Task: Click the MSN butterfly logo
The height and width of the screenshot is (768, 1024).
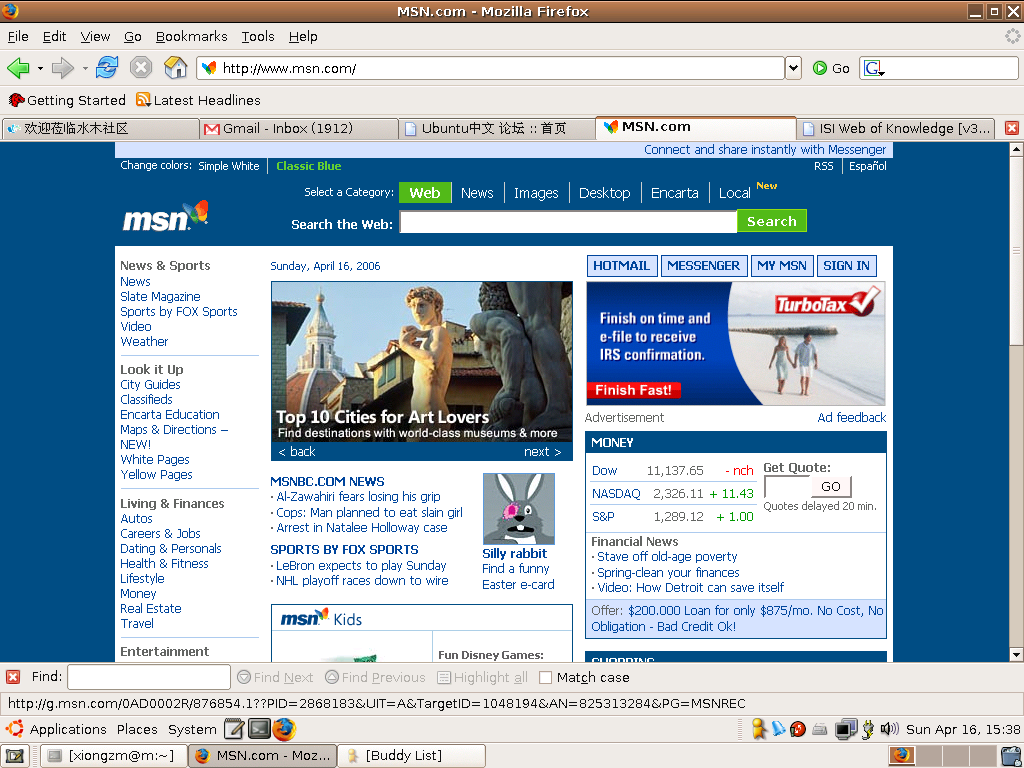Action: [x=166, y=216]
